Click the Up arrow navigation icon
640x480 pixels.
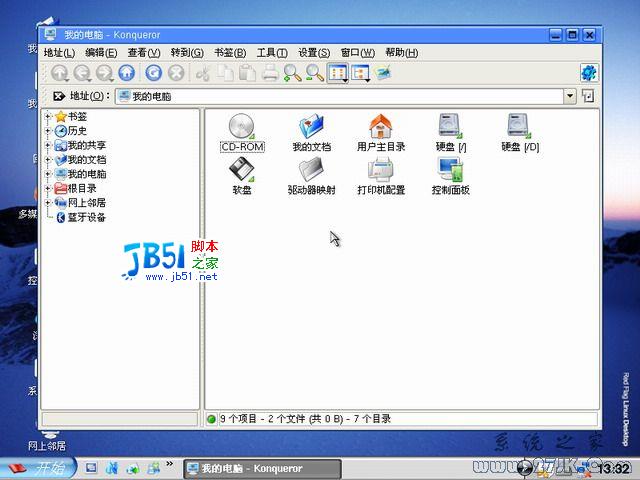(60, 73)
